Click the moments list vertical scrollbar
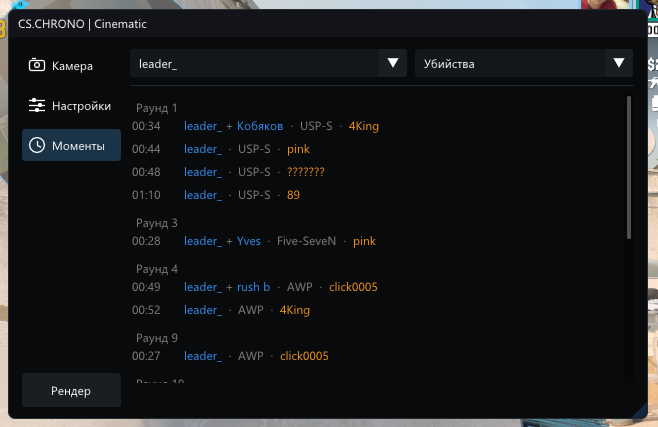Viewport: 658px width, 427px height. [x=629, y=168]
